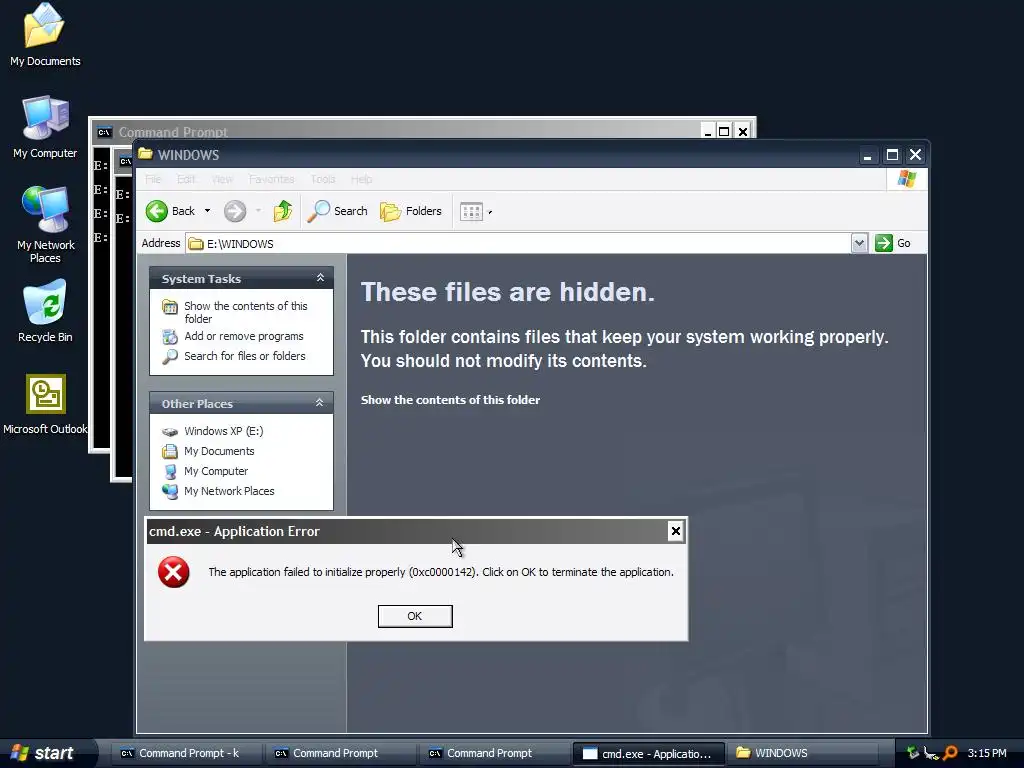Image resolution: width=1024 pixels, height=768 pixels.
Task: Open the Tools menu
Action: [x=323, y=179]
